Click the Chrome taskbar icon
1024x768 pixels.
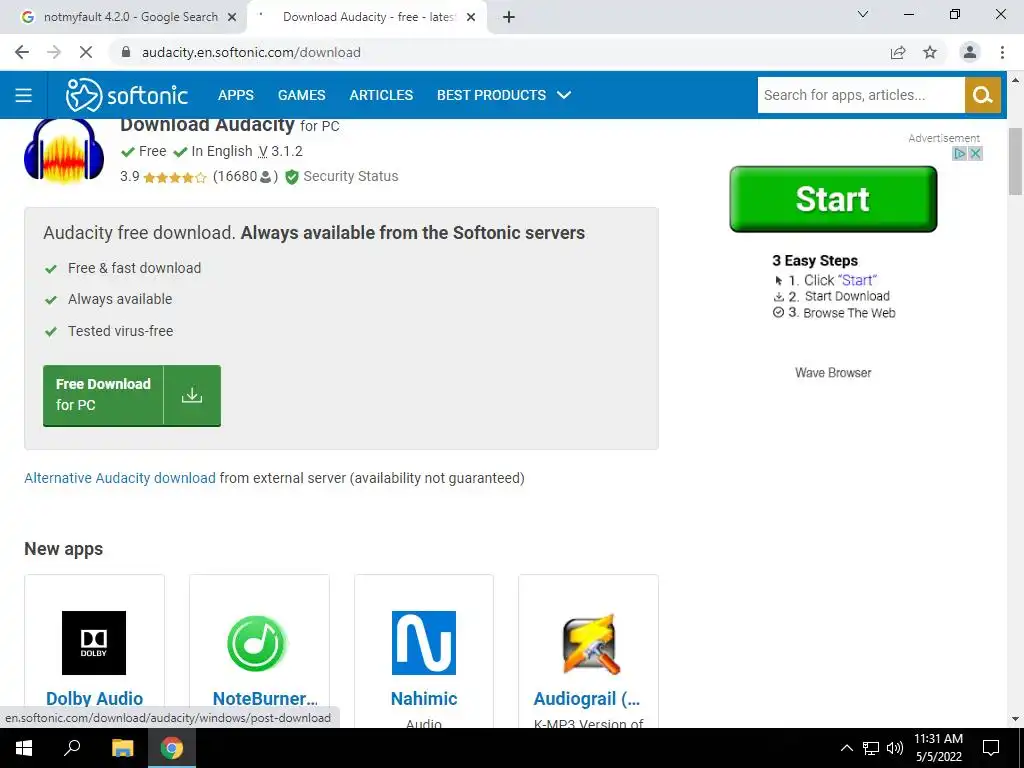(x=172, y=748)
